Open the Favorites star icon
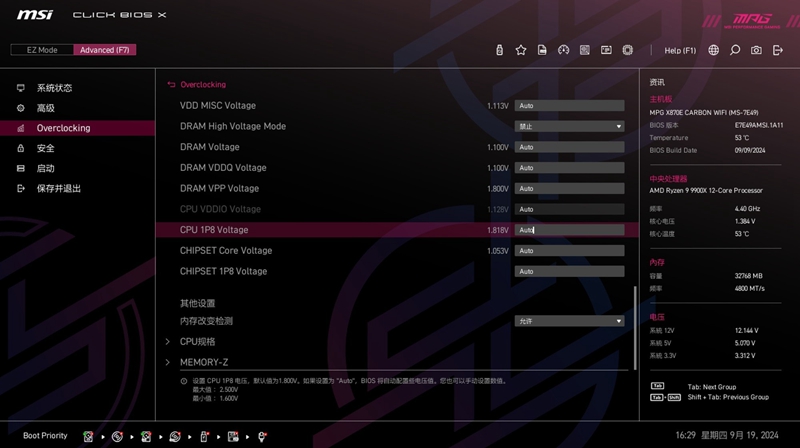 521,50
